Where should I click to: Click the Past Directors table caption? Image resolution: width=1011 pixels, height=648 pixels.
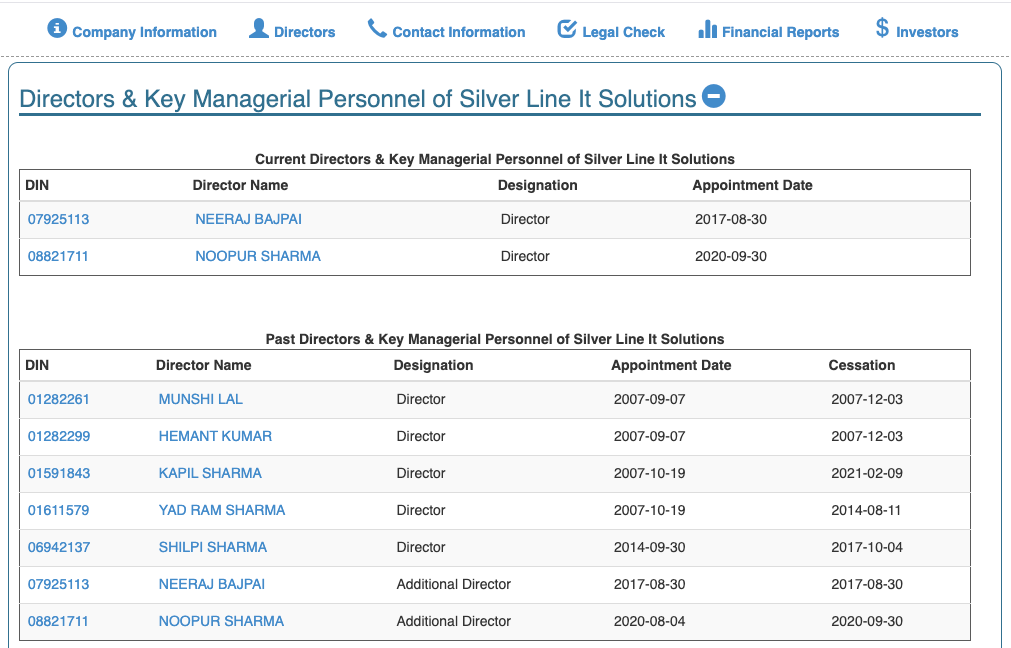click(x=495, y=339)
